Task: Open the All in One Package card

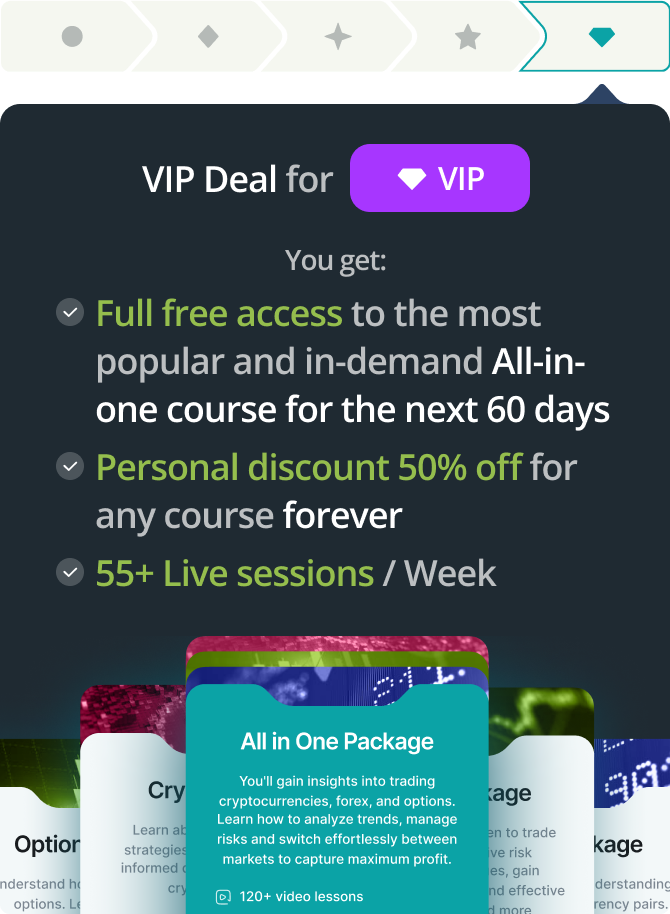Action: [337, 799]
